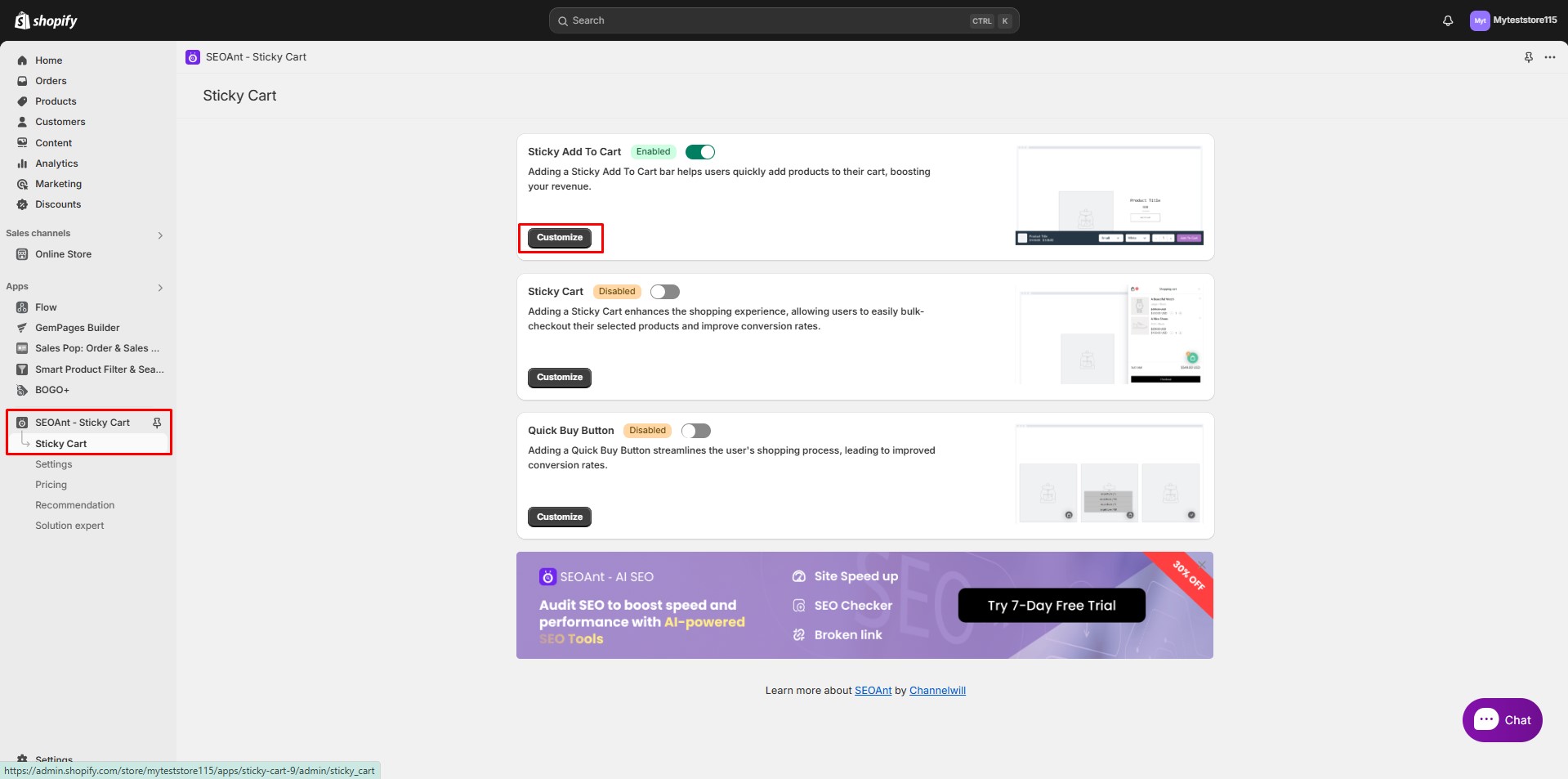The width and height of the screenshot is (1568, 779).
Task: Close the SEOAnt AI SEO banner
Action: pos(1202,564)
